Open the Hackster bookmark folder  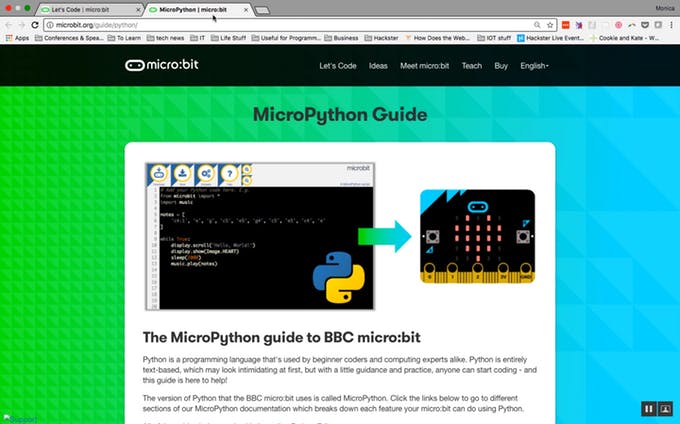click(381, 38)
